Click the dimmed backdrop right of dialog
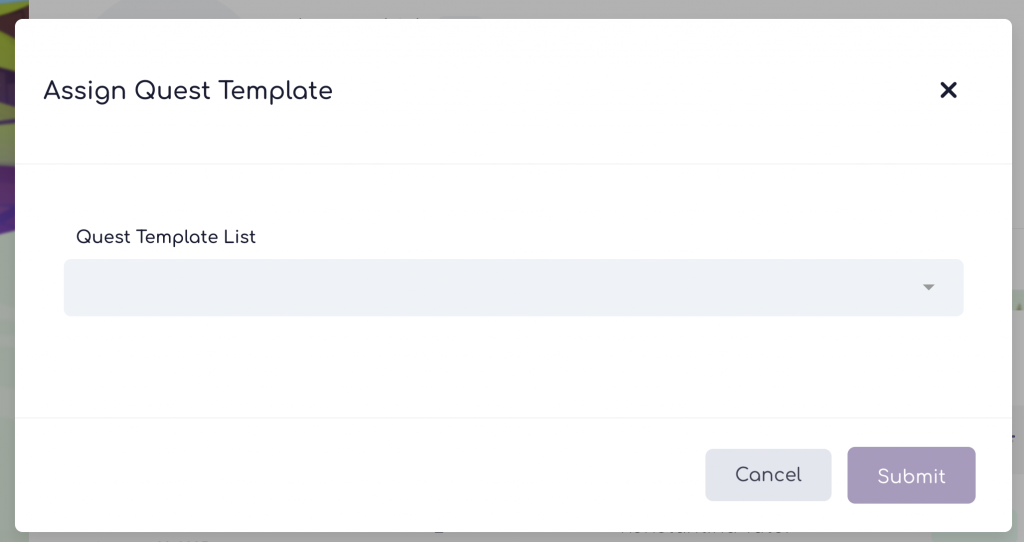 coord(1018,250)
